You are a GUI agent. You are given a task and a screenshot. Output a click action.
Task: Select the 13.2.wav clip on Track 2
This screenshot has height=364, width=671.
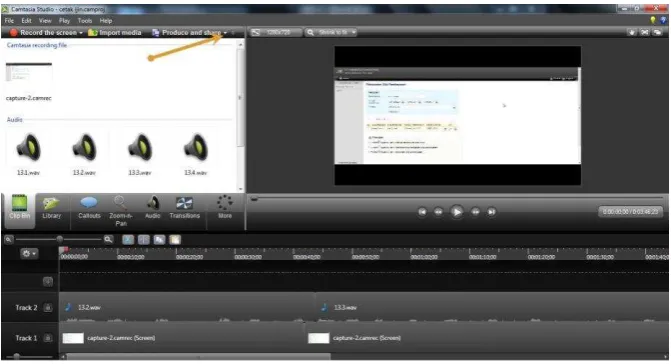[x=187, y=308]
